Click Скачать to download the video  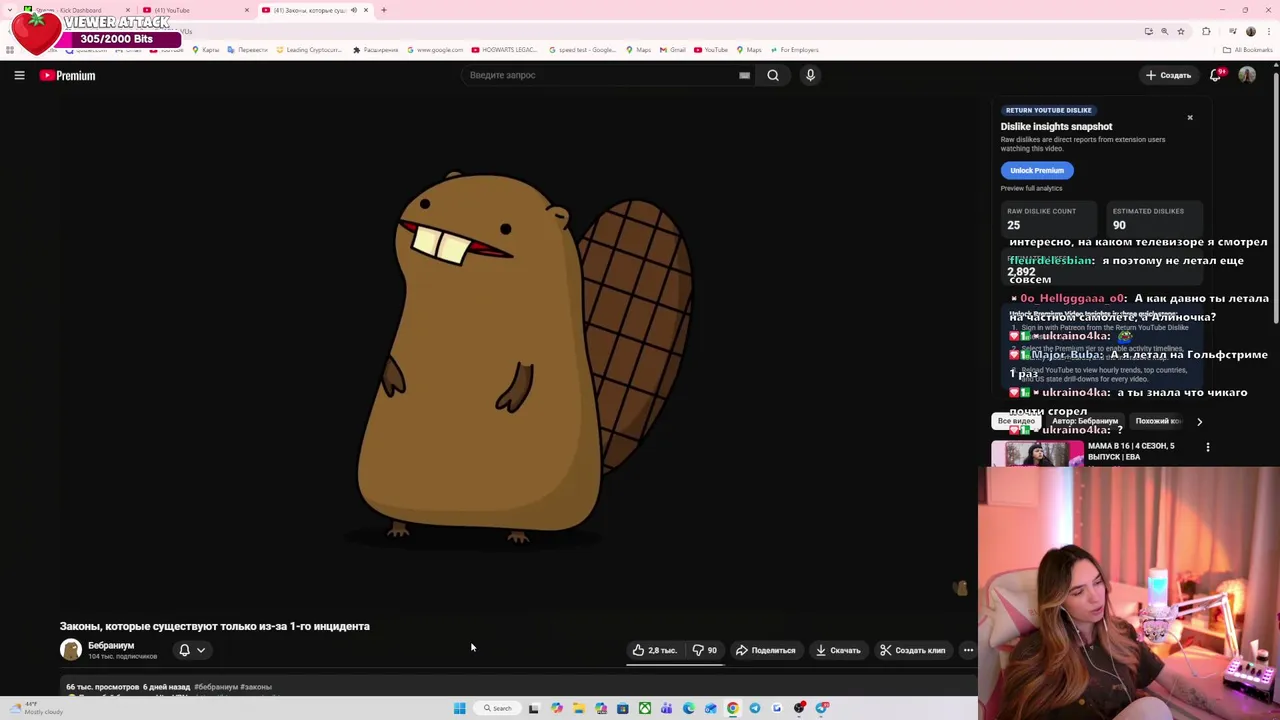pos(838,650)
